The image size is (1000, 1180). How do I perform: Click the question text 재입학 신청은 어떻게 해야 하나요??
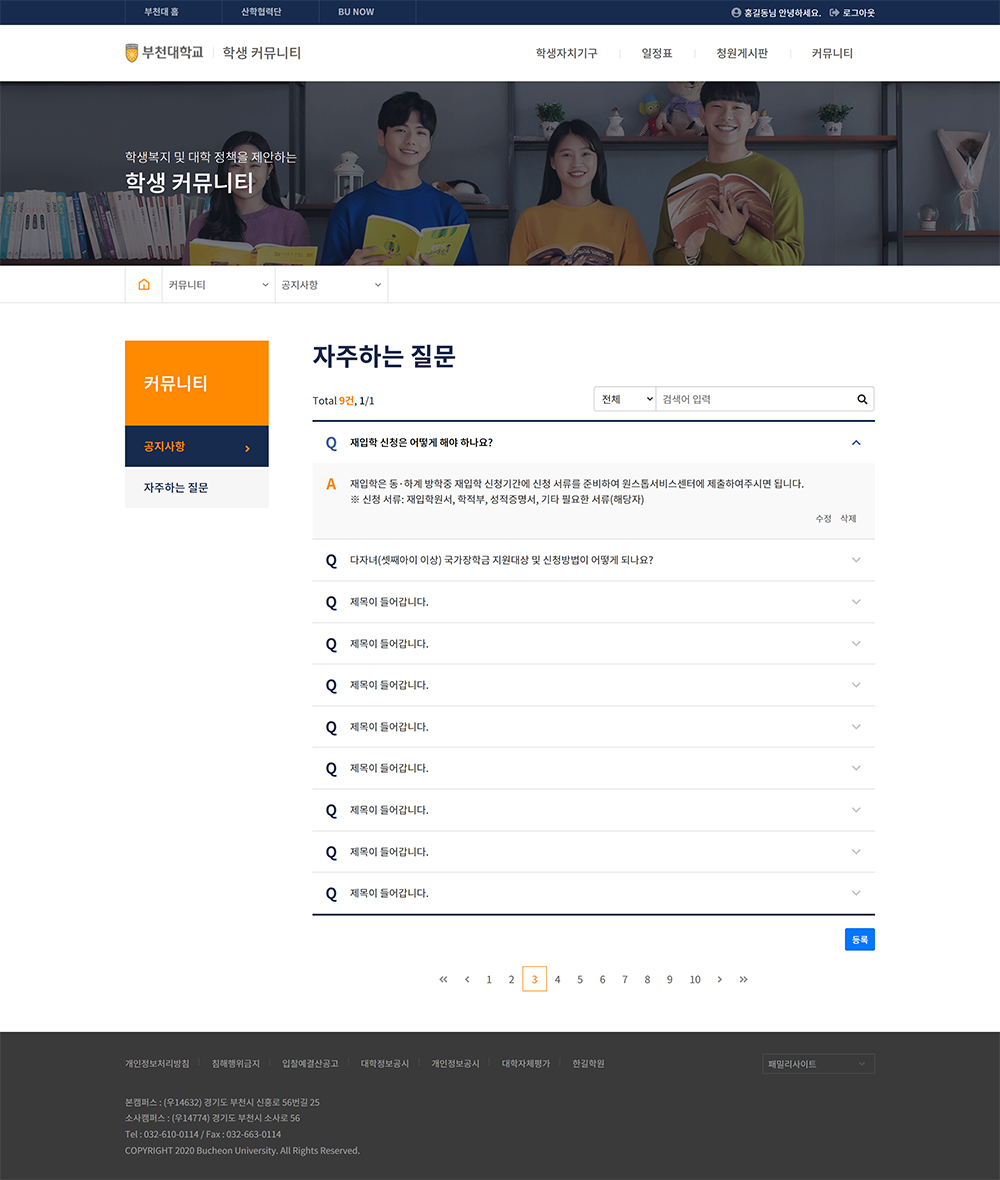pyautogui.click(x=421, y=442)
